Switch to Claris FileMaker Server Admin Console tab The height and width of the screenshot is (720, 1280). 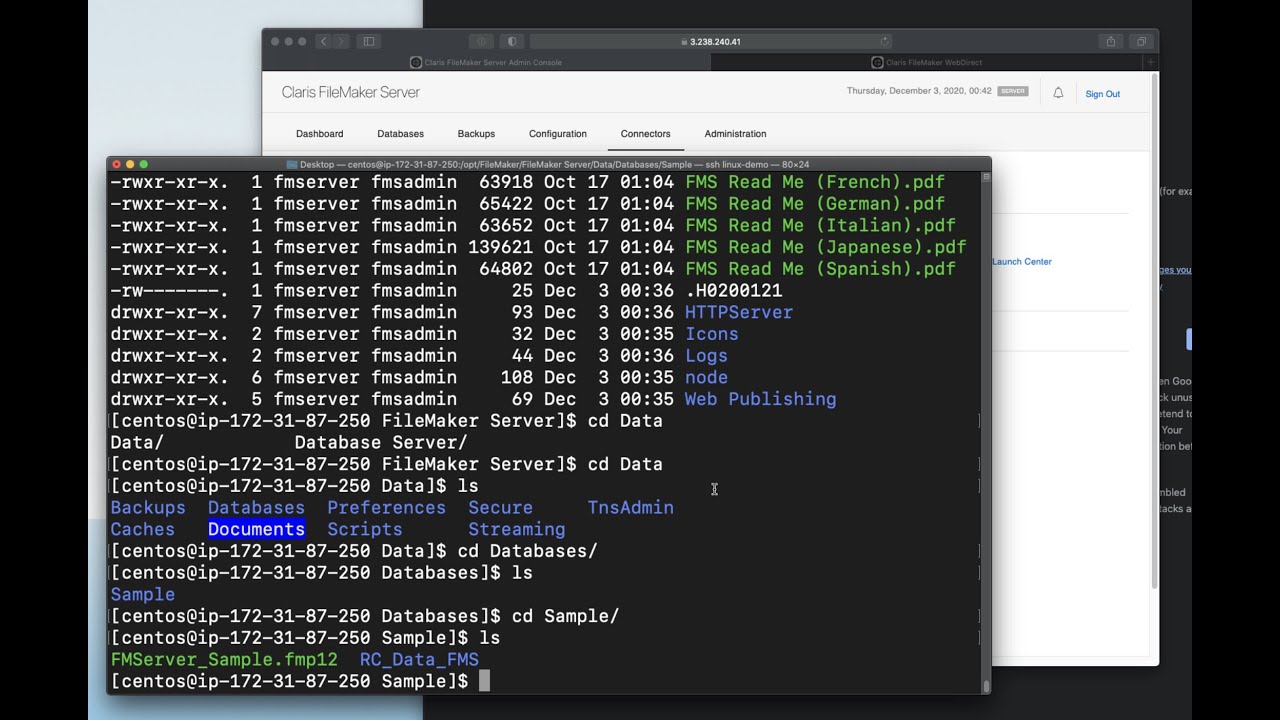(486, 62)
